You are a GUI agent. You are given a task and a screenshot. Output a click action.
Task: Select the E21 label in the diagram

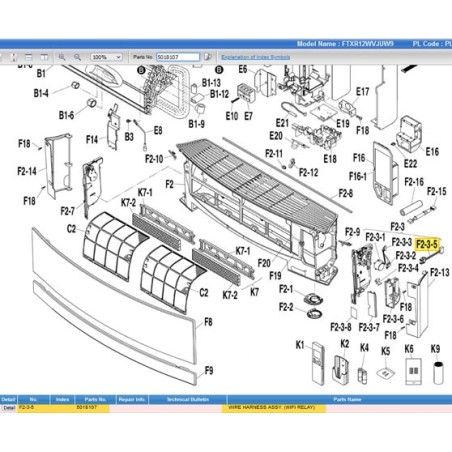click(x=282, y=123)
